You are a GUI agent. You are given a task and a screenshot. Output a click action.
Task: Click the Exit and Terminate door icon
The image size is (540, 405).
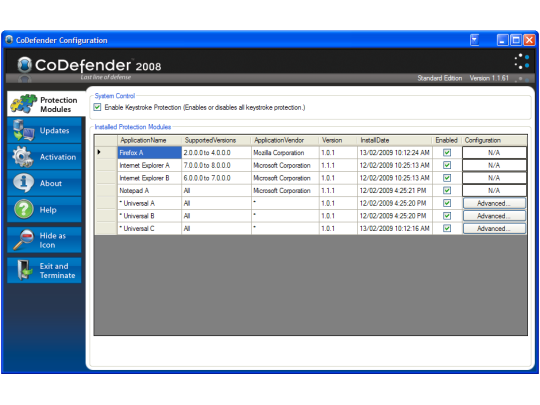point(24,270)
